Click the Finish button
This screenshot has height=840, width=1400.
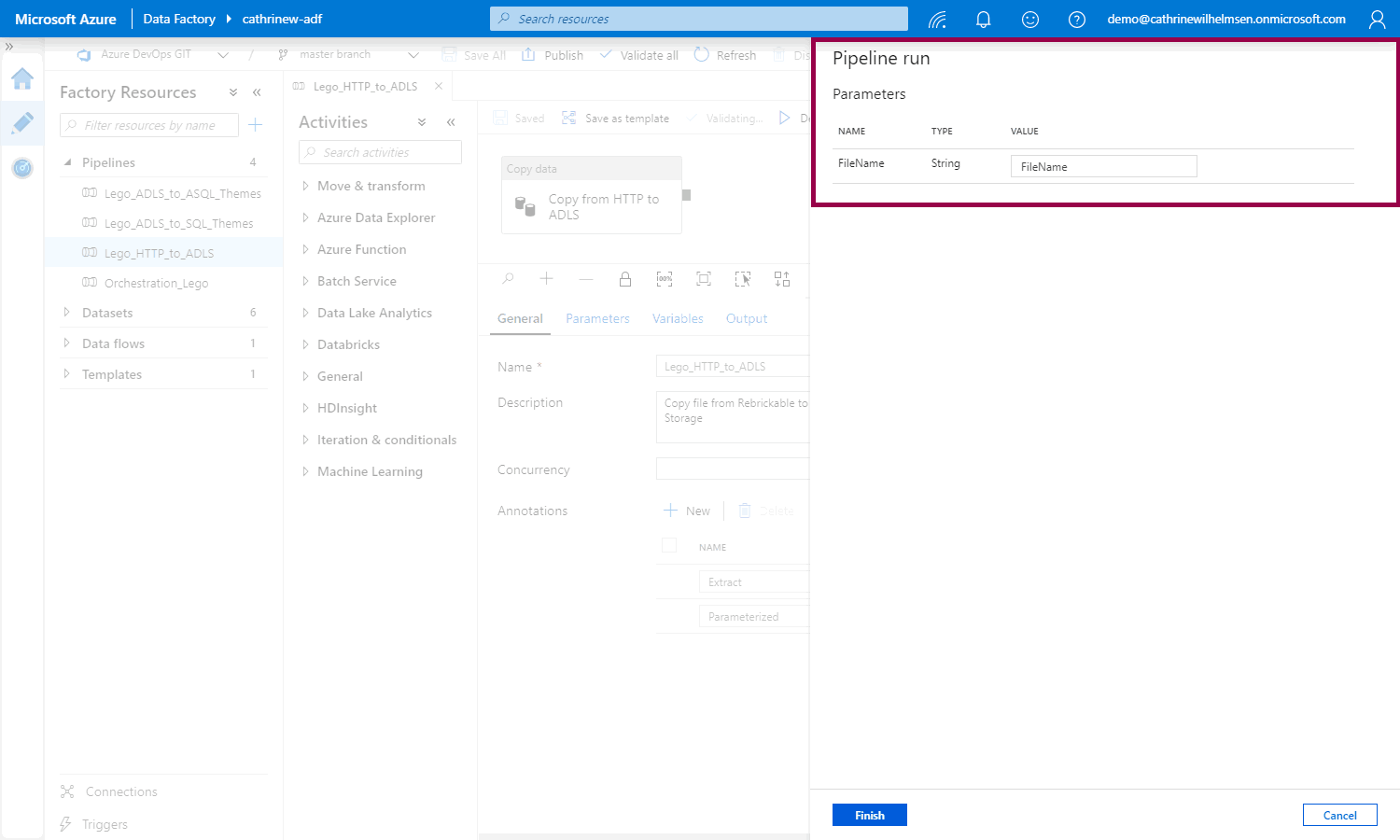[869, 815]
